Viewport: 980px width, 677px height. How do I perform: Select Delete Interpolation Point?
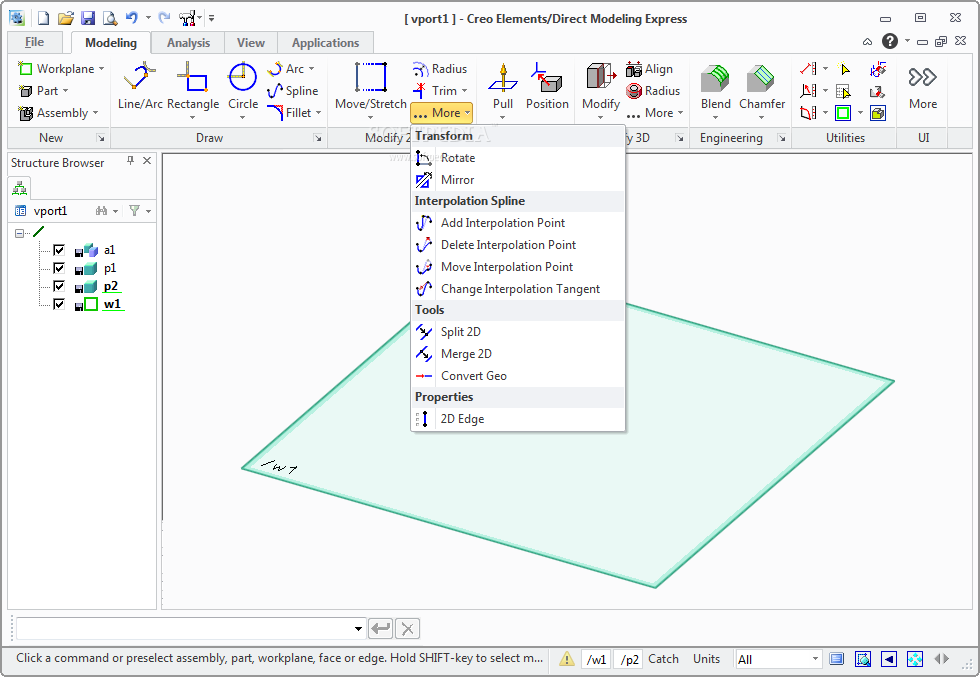click(x=518, y=245)
